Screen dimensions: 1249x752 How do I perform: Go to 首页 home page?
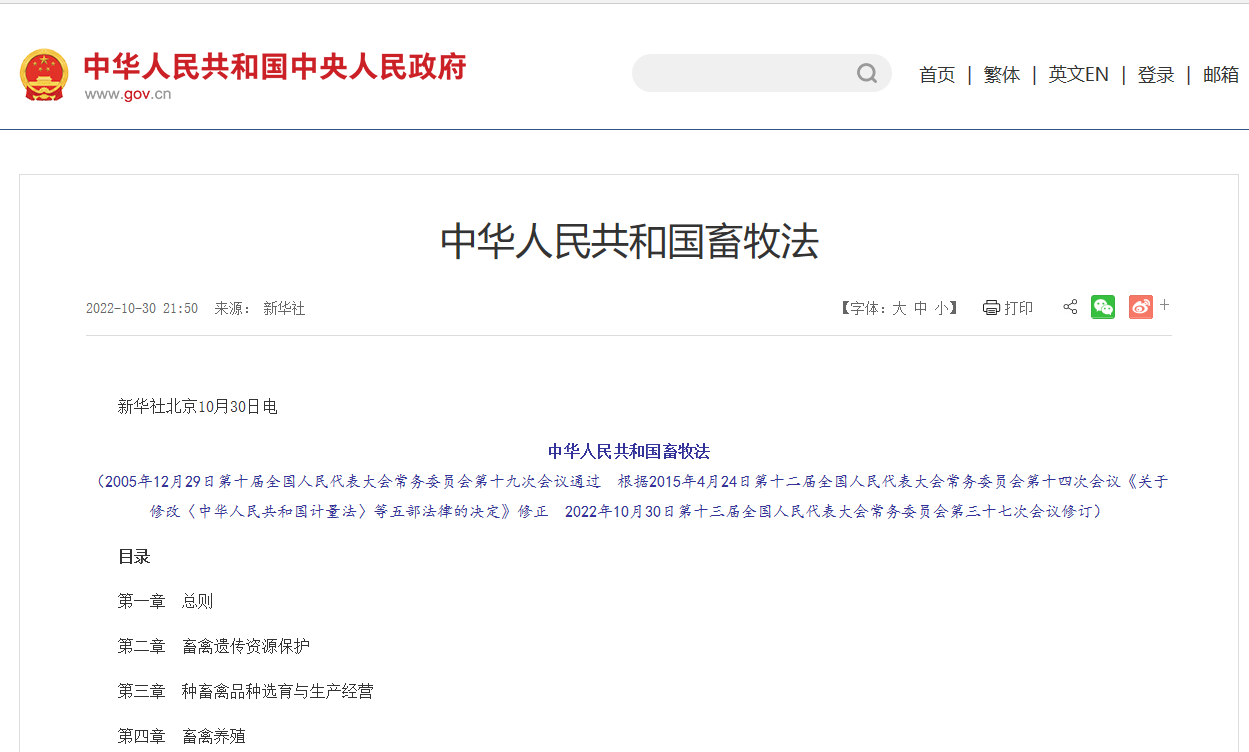937,75
